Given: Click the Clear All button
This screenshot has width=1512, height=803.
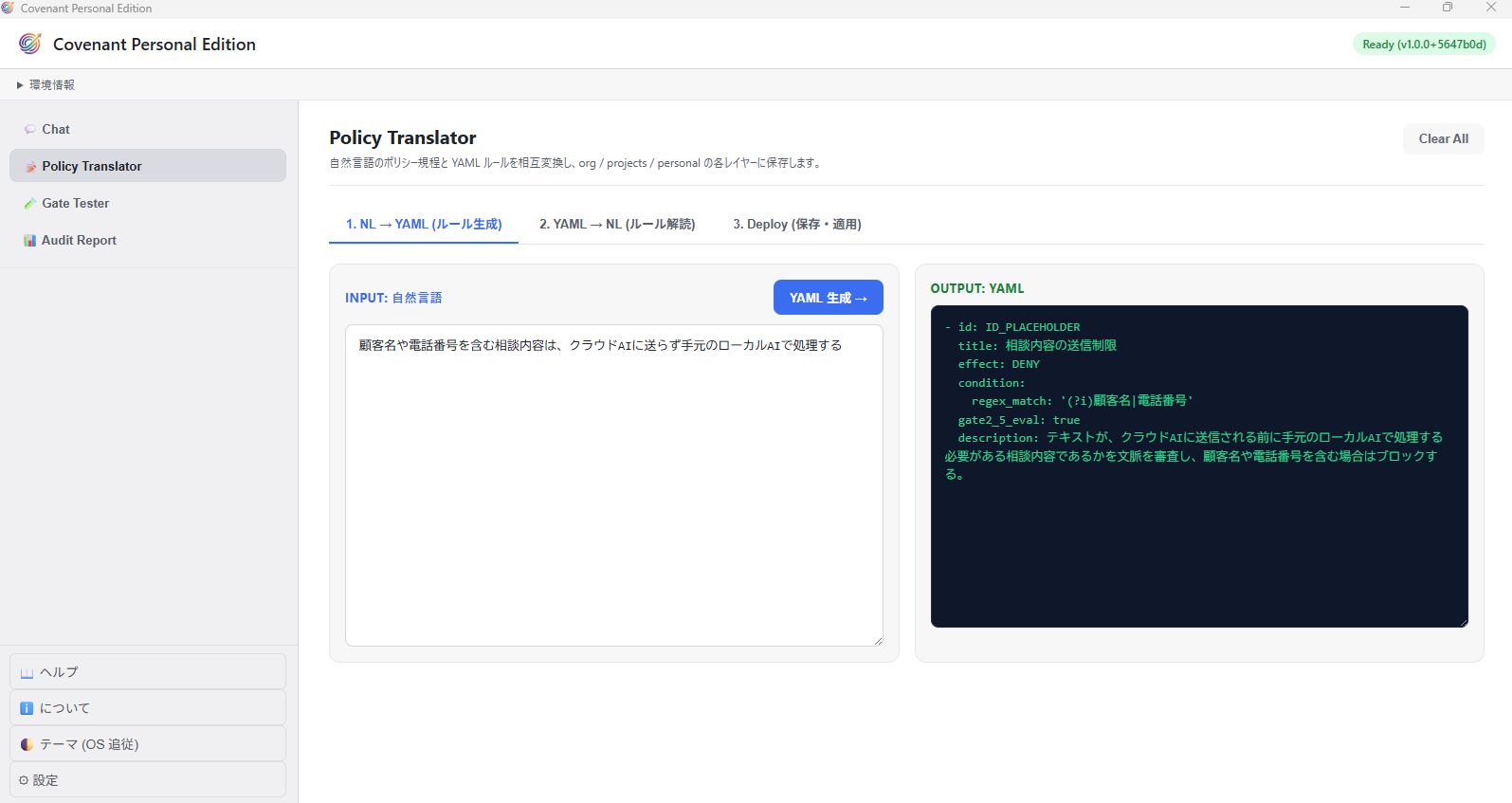Looking at the screenshot, I should (x=1443, y=138).
